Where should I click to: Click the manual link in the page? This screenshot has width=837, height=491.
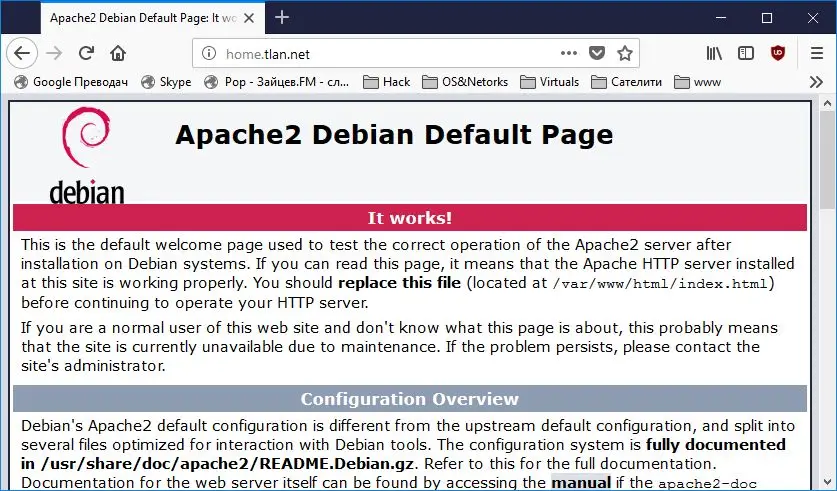(581, 483)
